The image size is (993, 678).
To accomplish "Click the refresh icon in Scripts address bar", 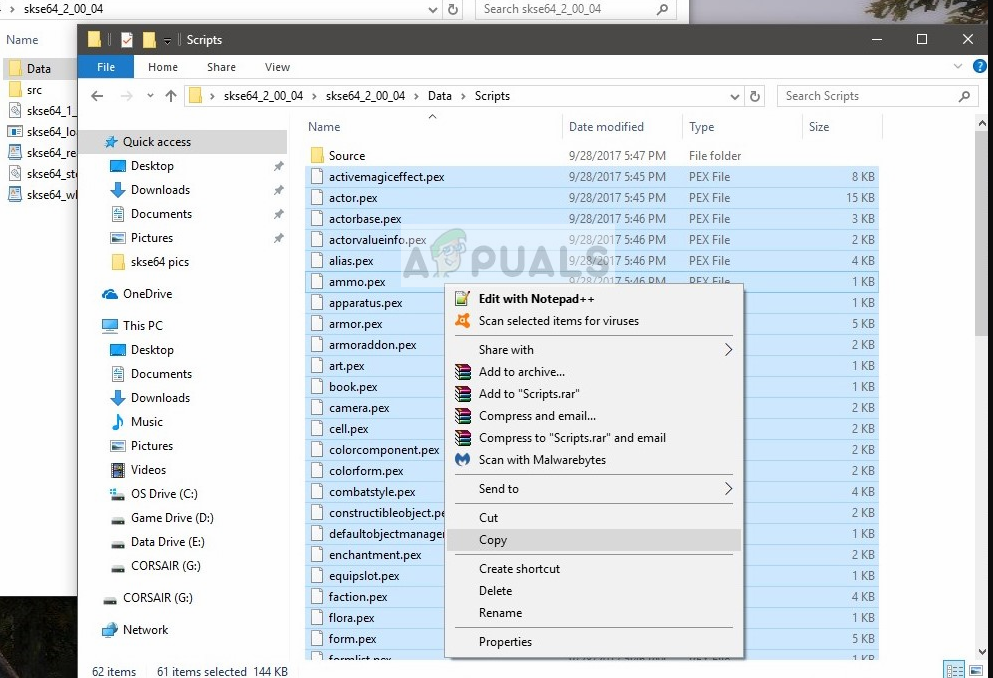I will [754, 96].
